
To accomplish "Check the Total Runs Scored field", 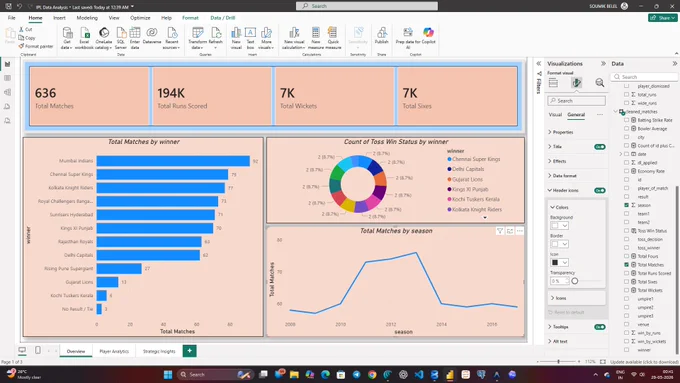I will (626, 273).
